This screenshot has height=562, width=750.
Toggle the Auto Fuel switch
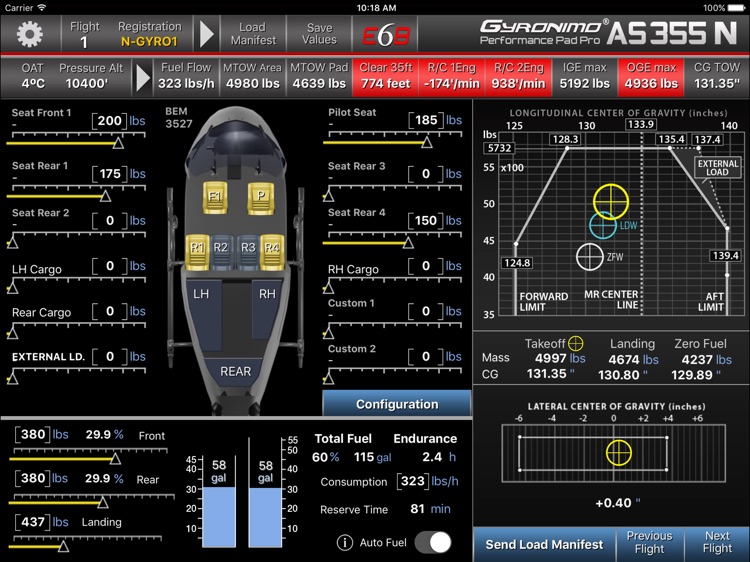432,542
